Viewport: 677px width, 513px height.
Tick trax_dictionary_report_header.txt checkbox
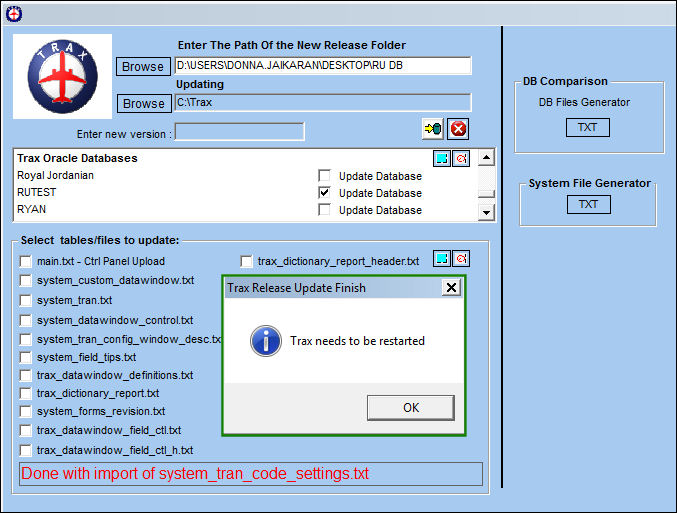coord(246,261)
